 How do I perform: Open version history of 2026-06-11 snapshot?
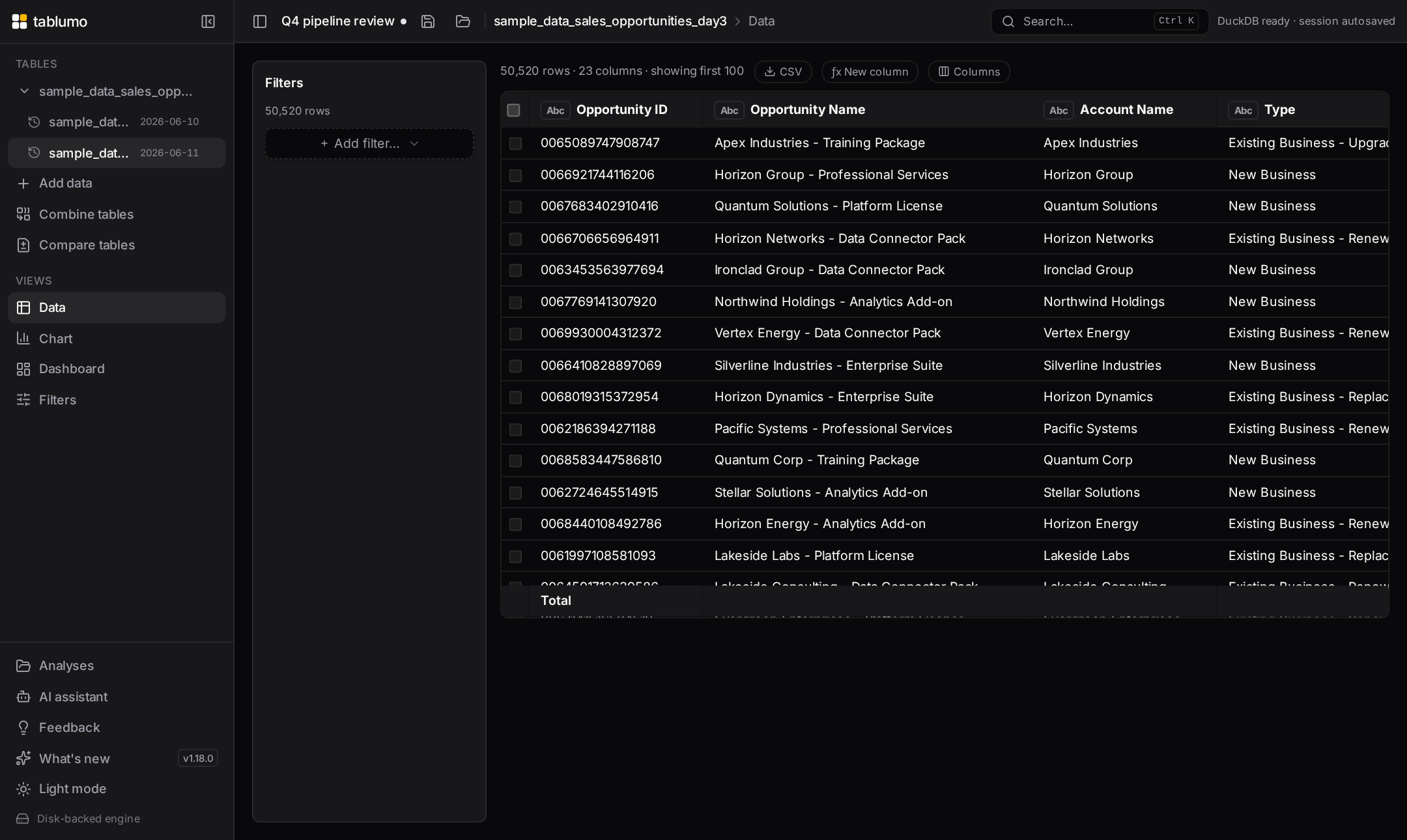pos(35,152)
